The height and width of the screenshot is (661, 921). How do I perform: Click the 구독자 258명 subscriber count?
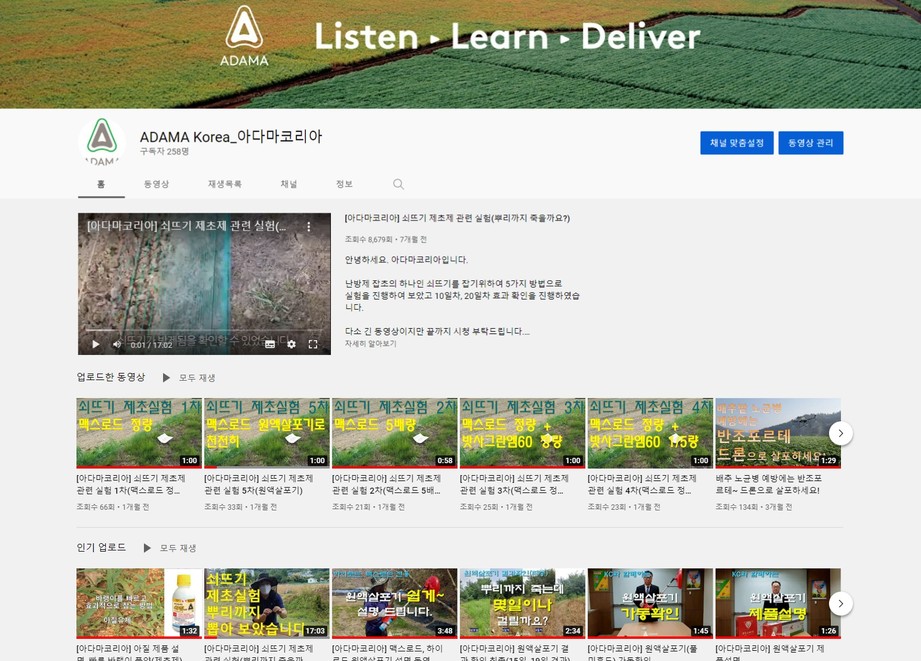164,152
